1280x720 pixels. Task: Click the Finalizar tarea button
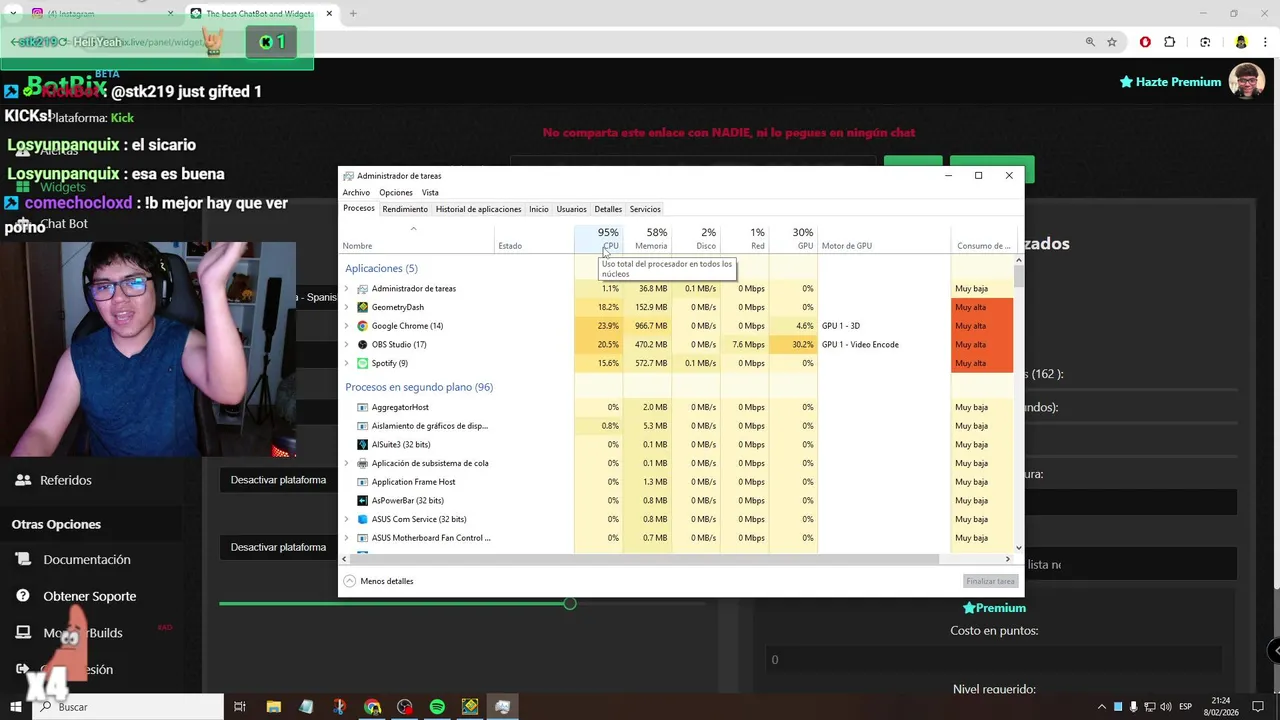pyautogui.click(x=991, y=581)
